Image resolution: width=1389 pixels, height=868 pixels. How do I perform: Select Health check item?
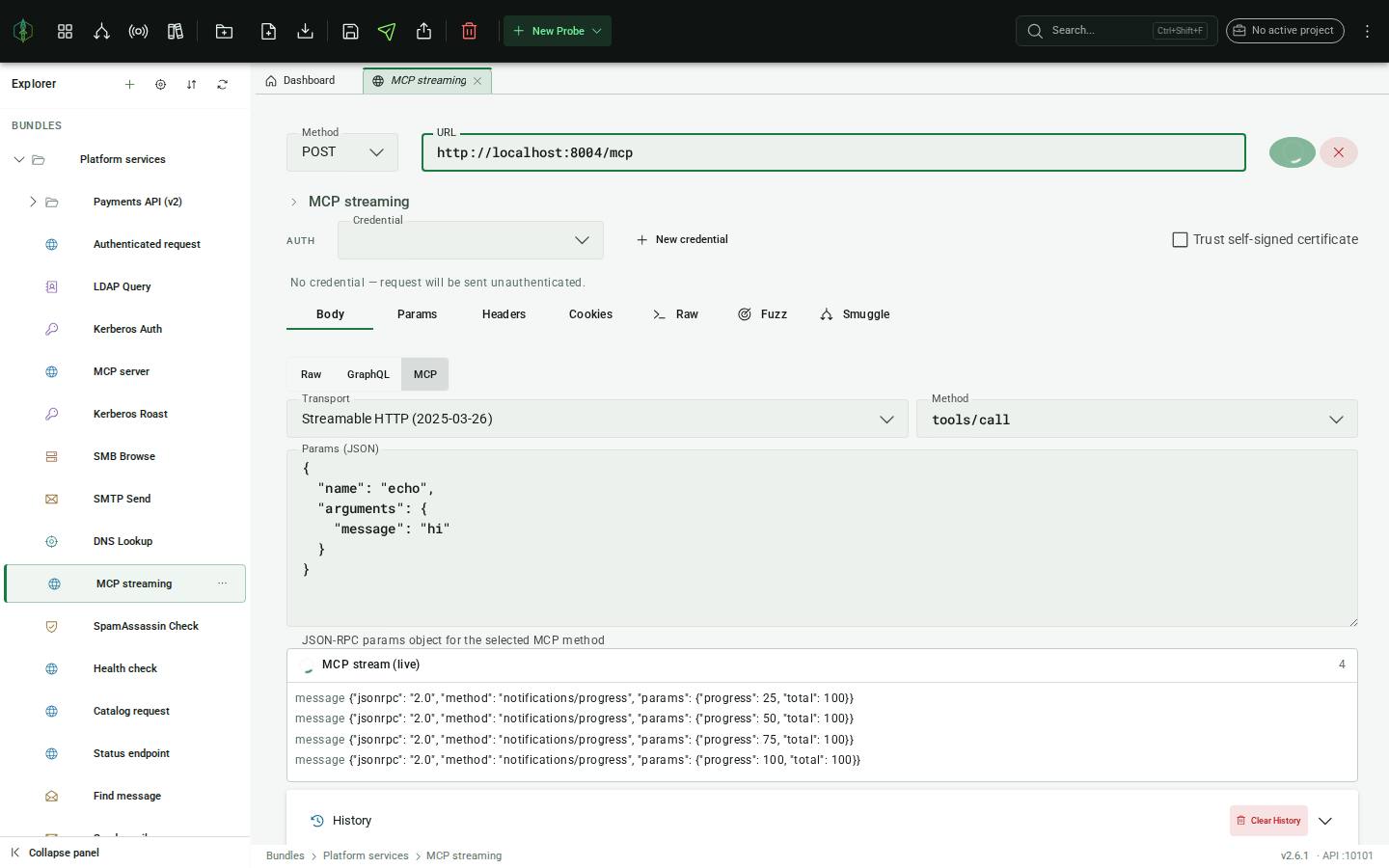pos(125,668)
